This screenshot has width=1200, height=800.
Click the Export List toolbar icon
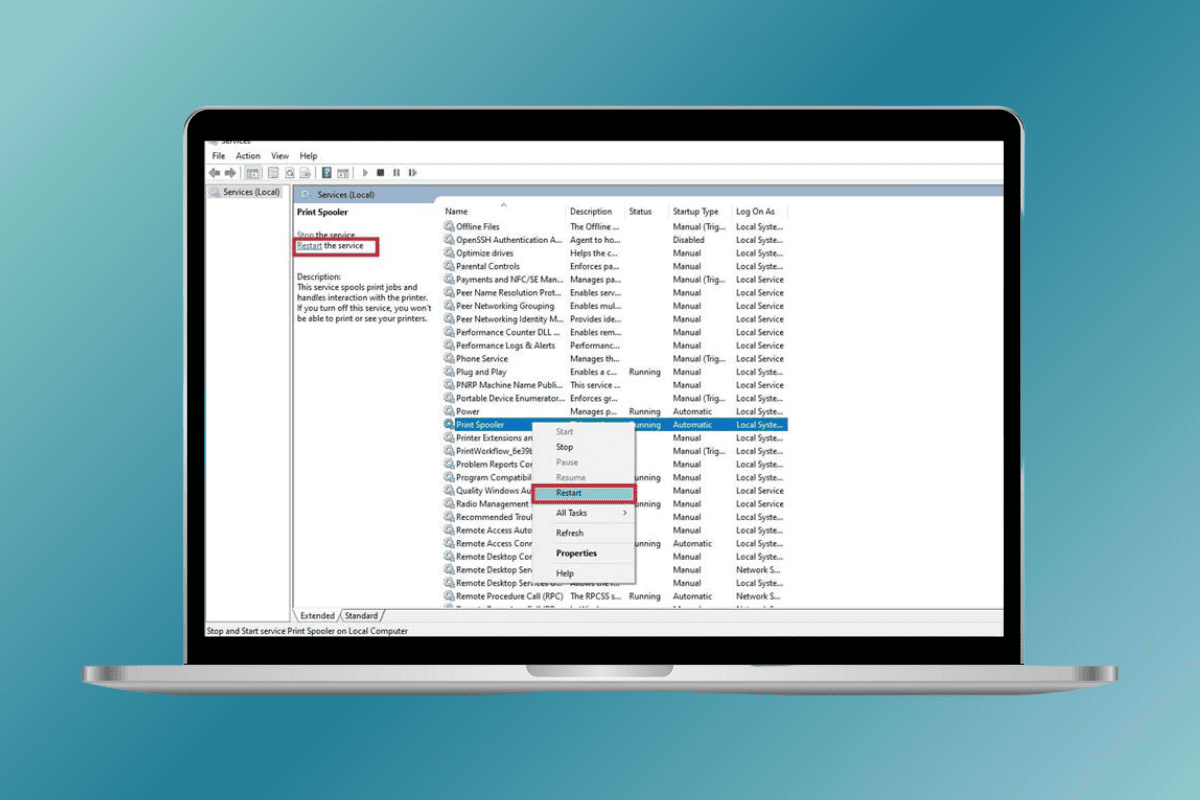click(305, 173)
